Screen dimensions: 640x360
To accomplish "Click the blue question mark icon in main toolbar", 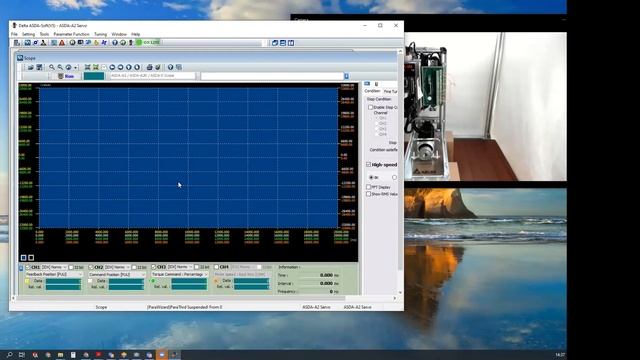I will [115, 42].
